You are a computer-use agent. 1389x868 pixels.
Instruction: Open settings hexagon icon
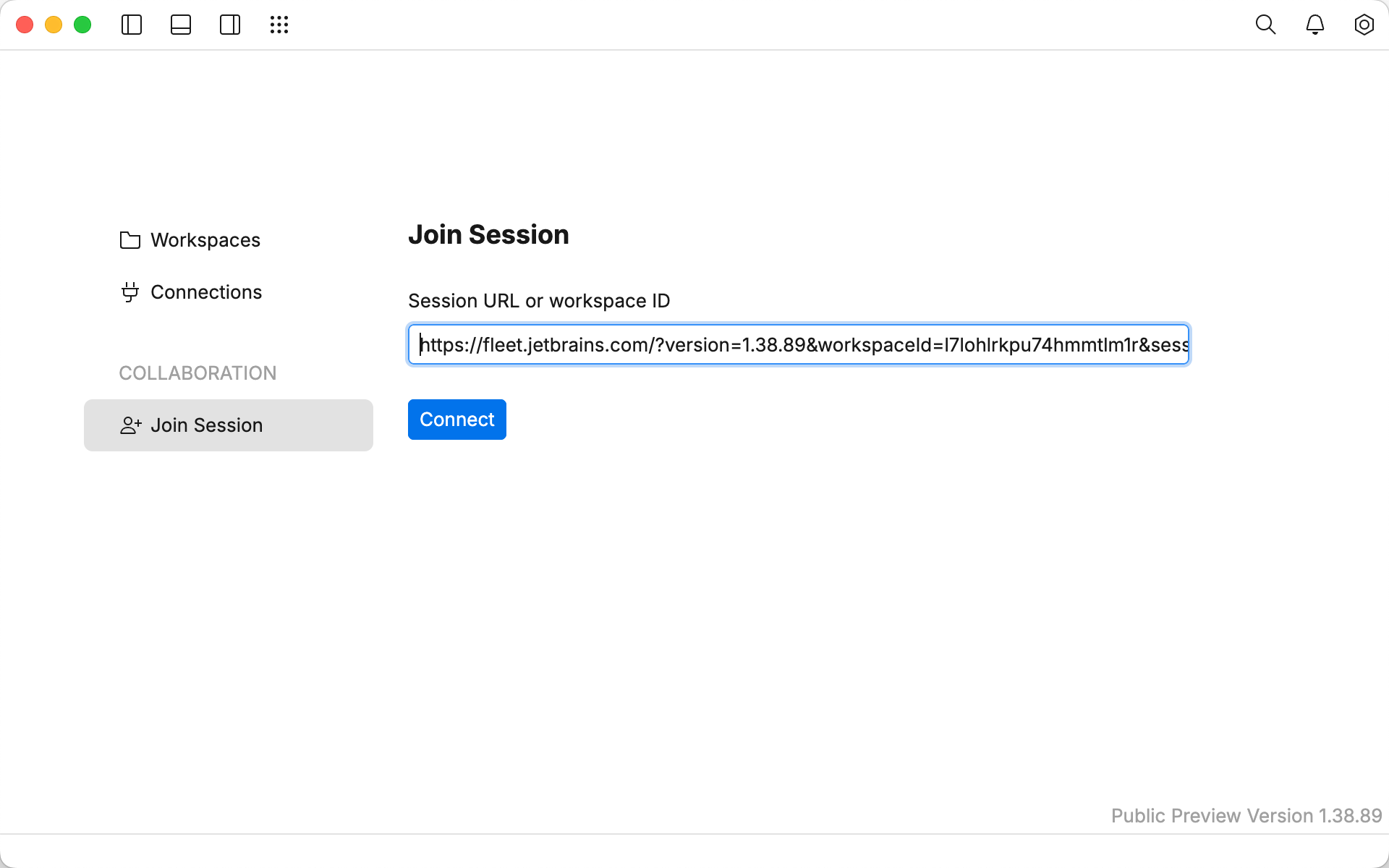(x=1364, y=25)
